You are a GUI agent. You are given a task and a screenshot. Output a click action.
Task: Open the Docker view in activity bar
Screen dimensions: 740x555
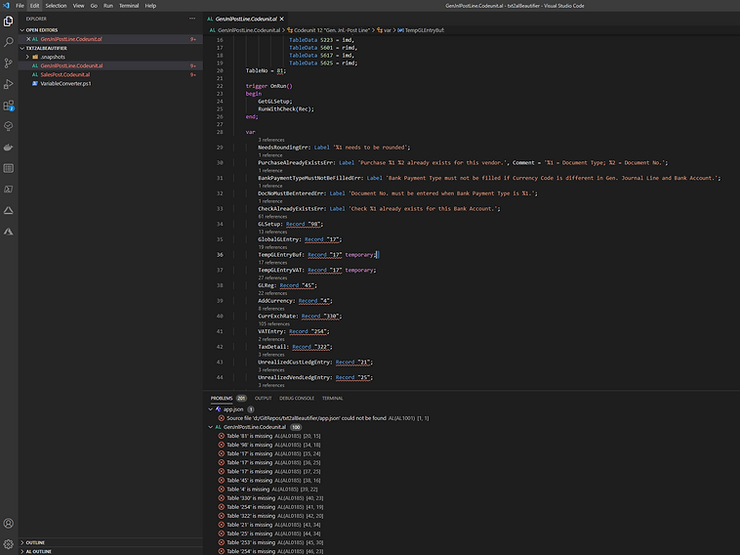point(9,147)
